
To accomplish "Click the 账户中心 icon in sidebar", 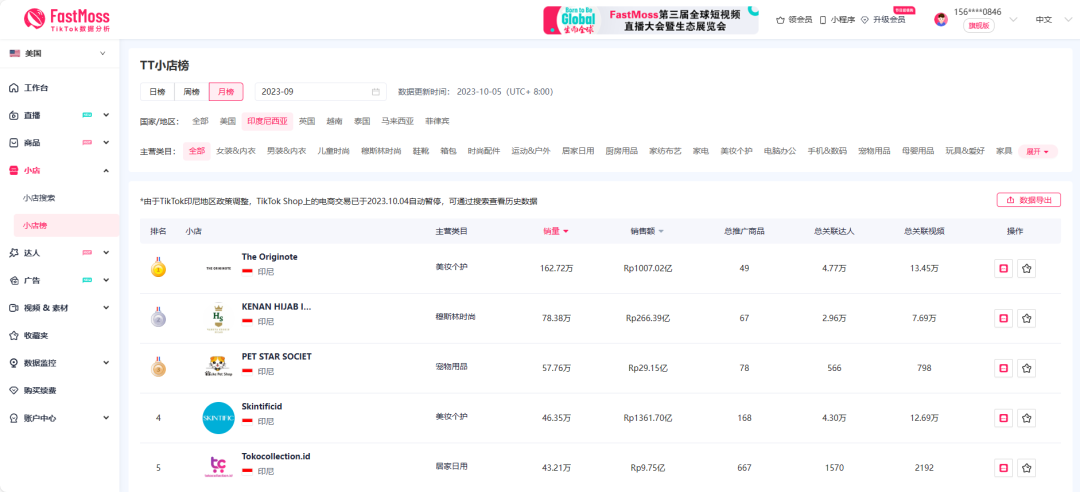I will point(14,418).
